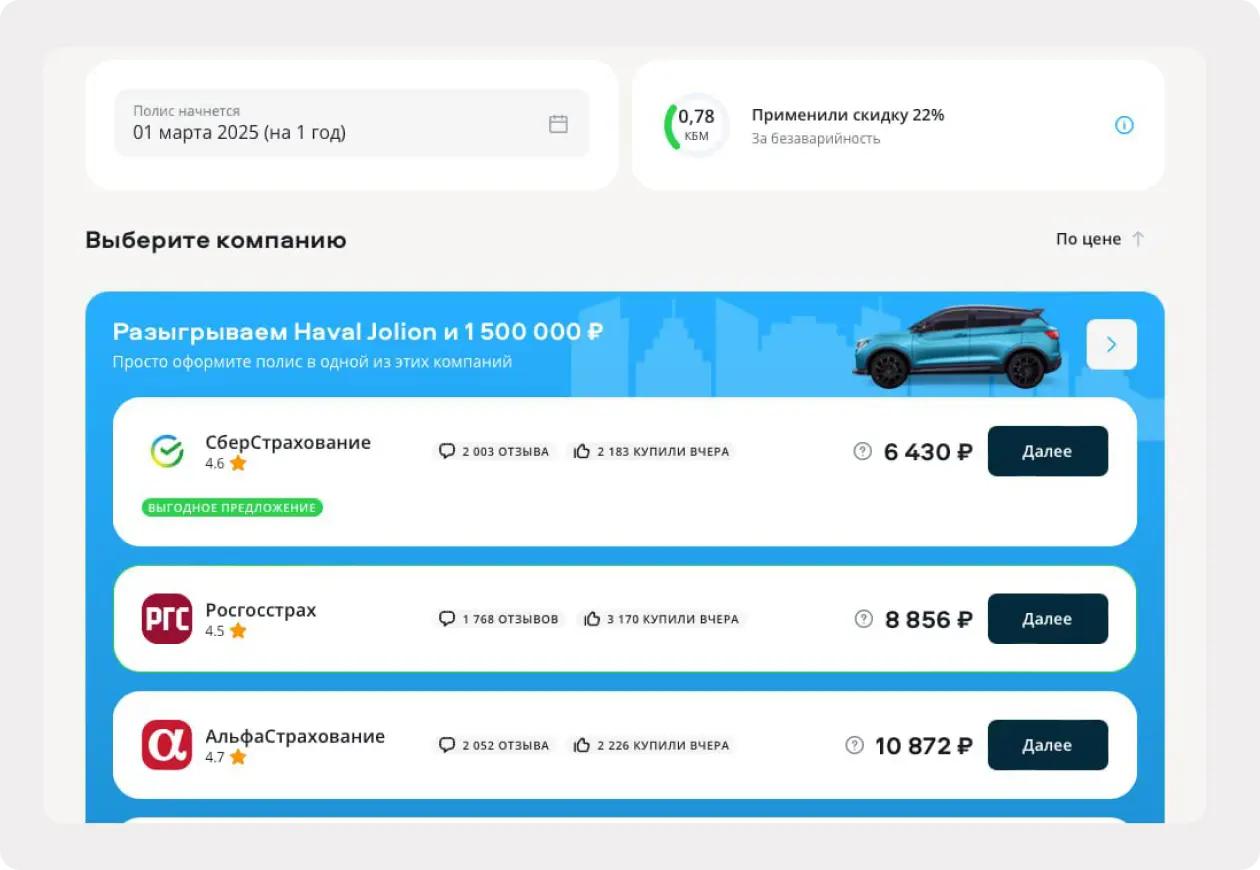Click the green 'Выгодное предложение' badge
This screenshot has height=870, width=1260.
point(232,508)
